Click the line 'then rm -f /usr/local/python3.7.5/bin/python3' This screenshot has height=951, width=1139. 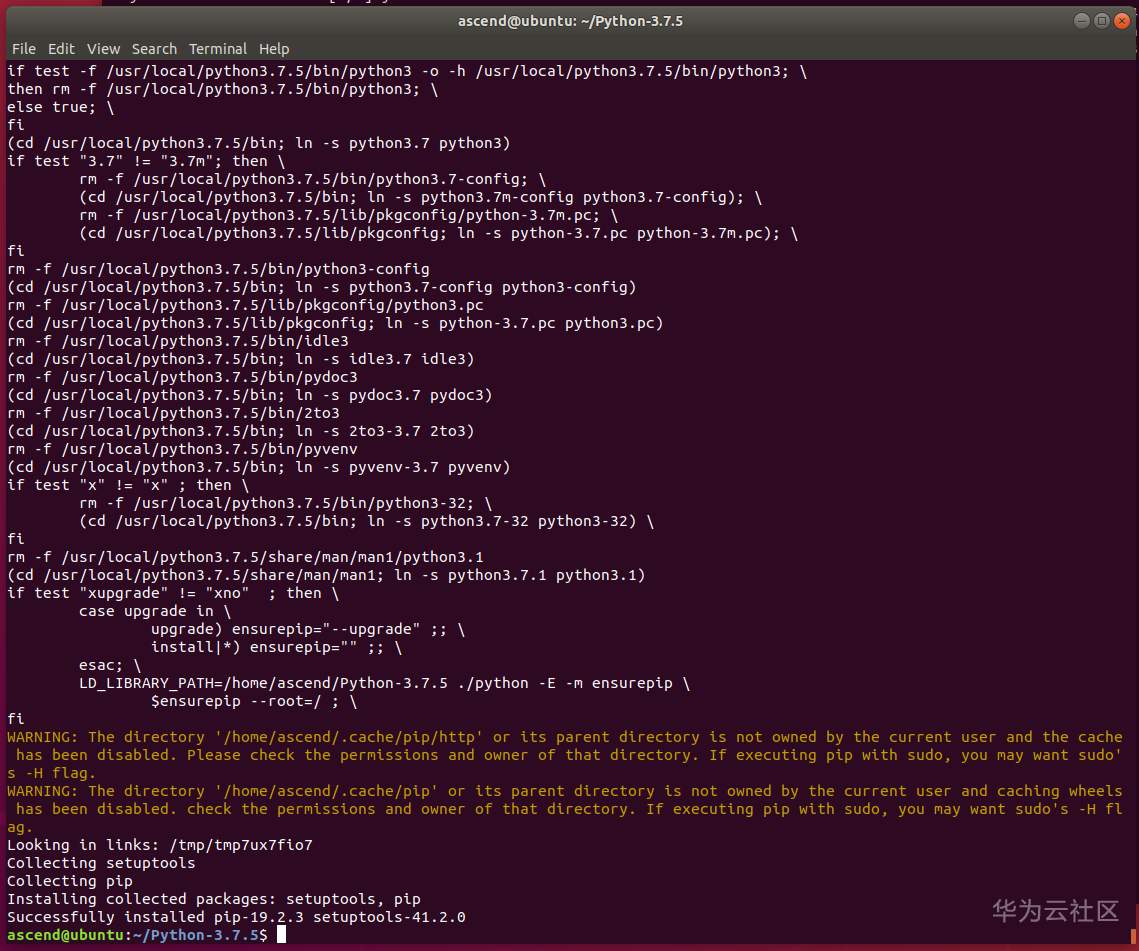(222, 89)
